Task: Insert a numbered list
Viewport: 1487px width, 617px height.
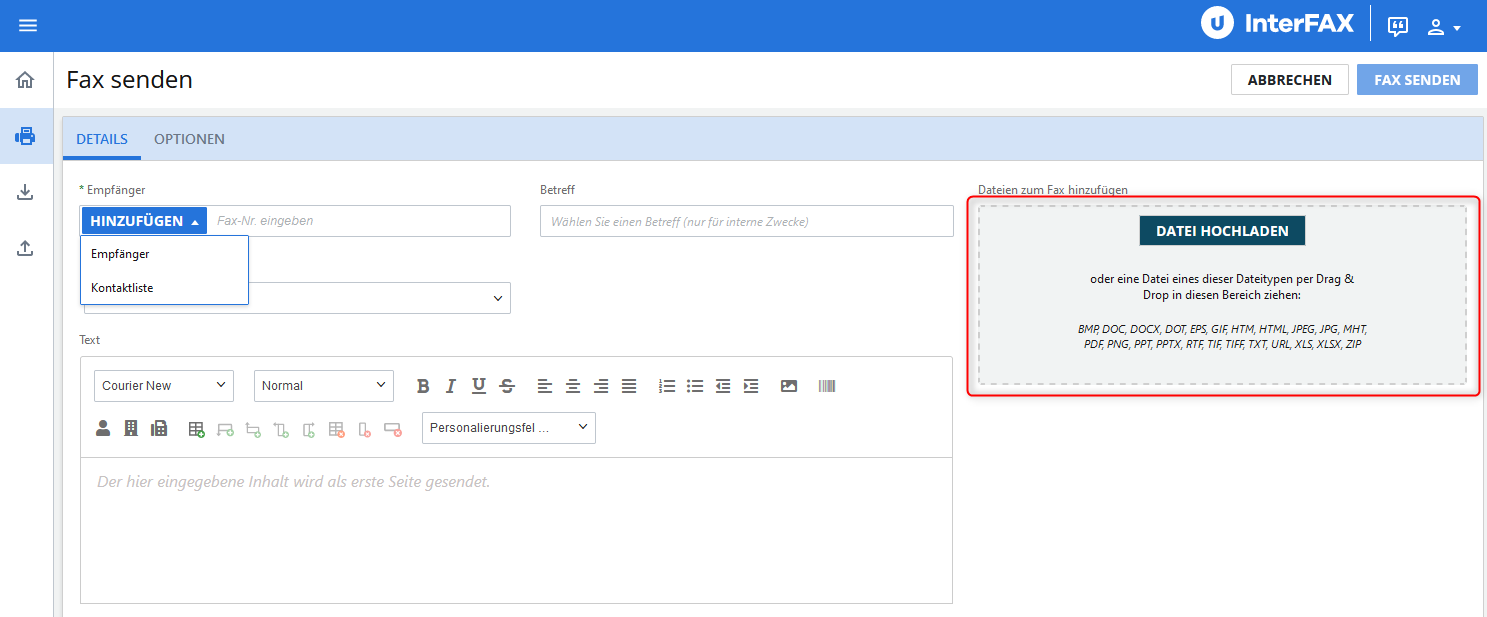Action: pyautogui.click(x=667, y=386)
